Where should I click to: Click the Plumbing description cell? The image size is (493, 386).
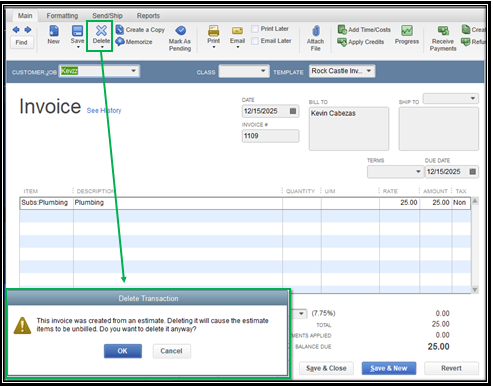coord(178,203)
